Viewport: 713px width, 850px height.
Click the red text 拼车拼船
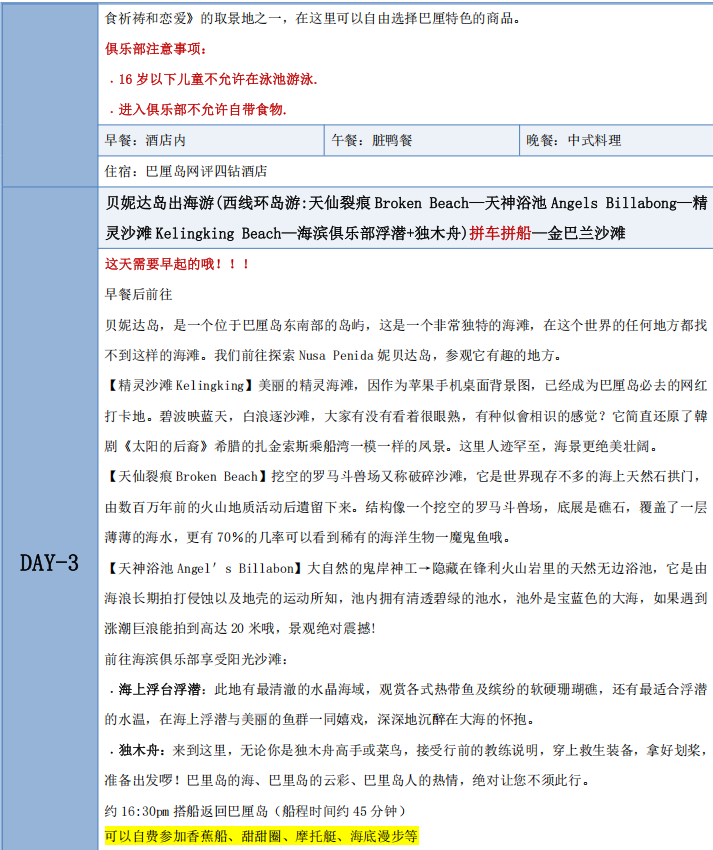coord(500,233)
